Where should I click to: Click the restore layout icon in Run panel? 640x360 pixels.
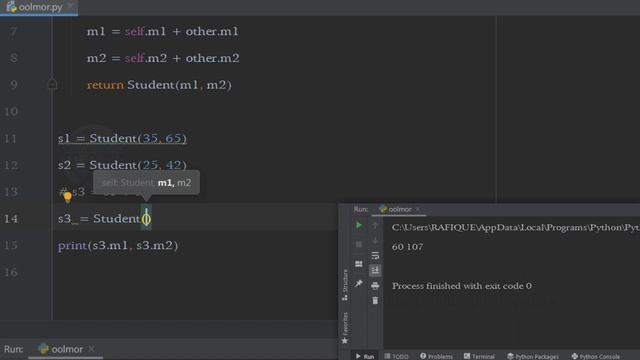[359, 264]
